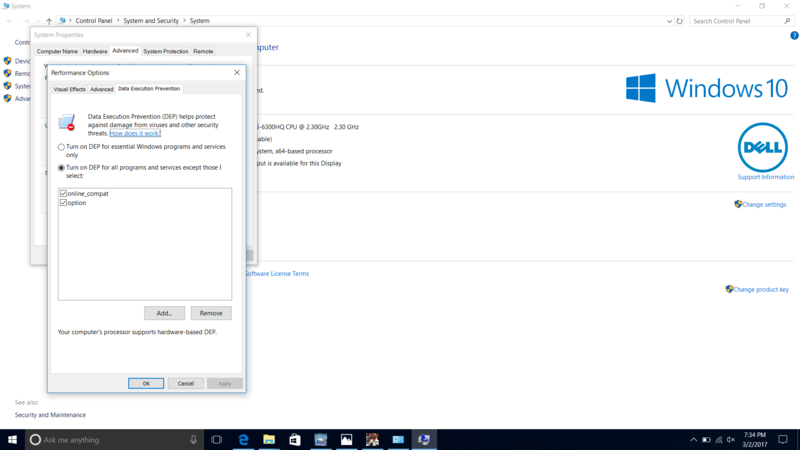Open network connections tray icon

pos(719,440)
